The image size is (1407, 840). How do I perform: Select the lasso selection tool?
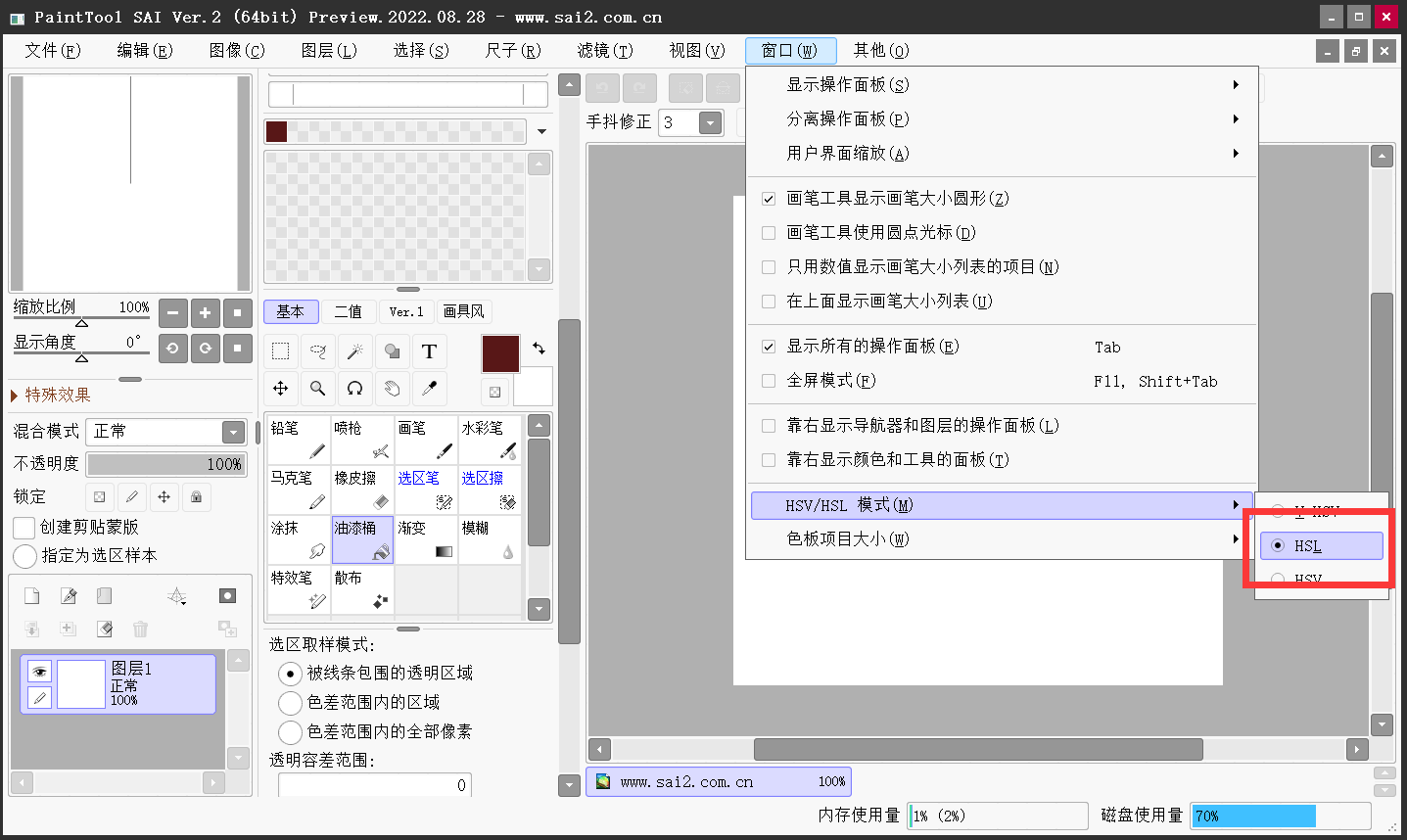click(317, 351)
